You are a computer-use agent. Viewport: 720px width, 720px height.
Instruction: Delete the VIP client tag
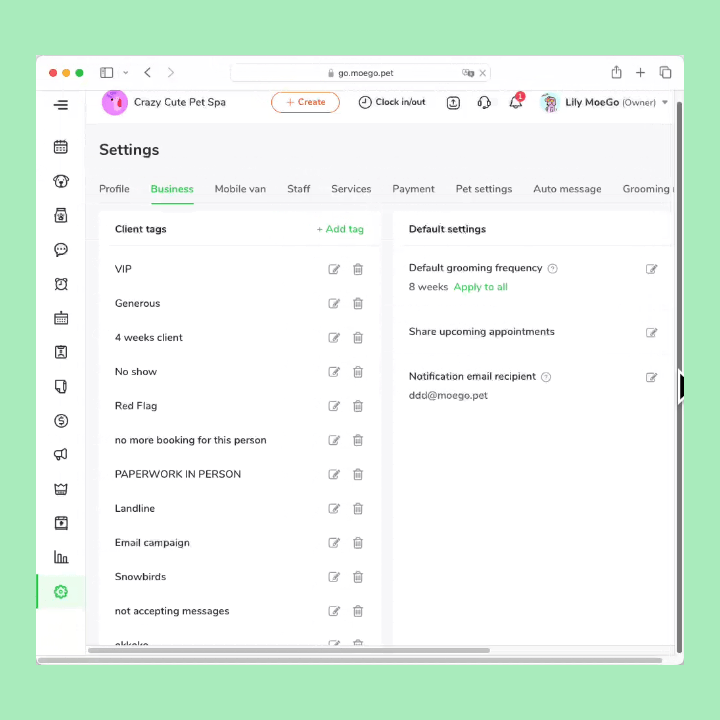pyautogui.click(x=358, y=269)
